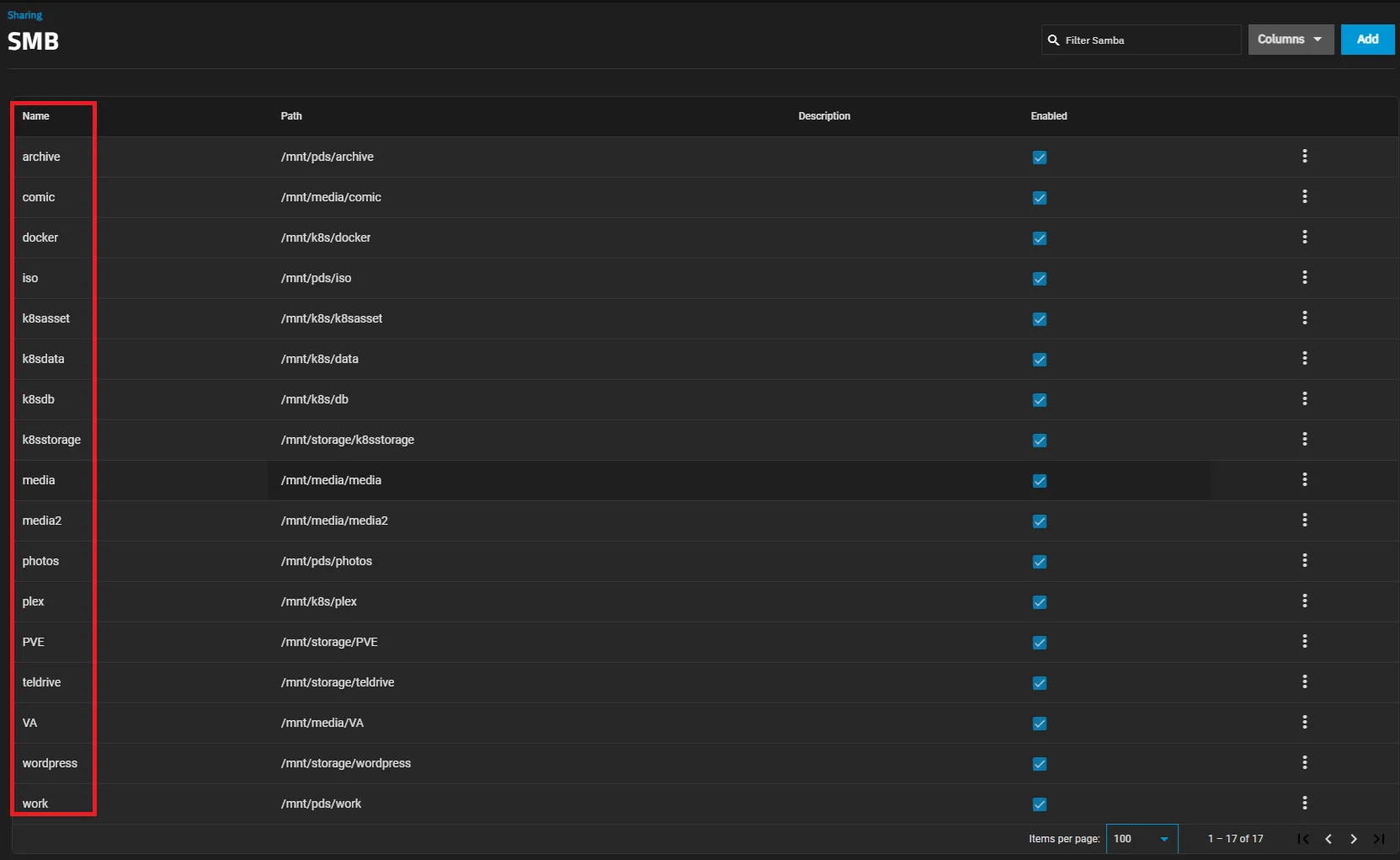Open the Columns dropdown
This screenshot has height=860, width=1400.
click(1290, 39)
